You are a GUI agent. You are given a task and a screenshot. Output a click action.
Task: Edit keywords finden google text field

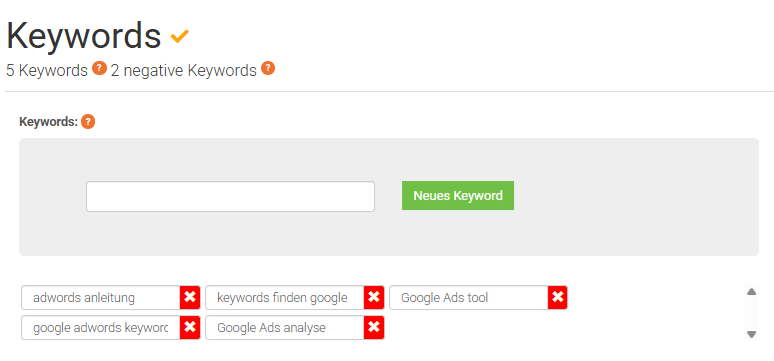click(285, 298)
